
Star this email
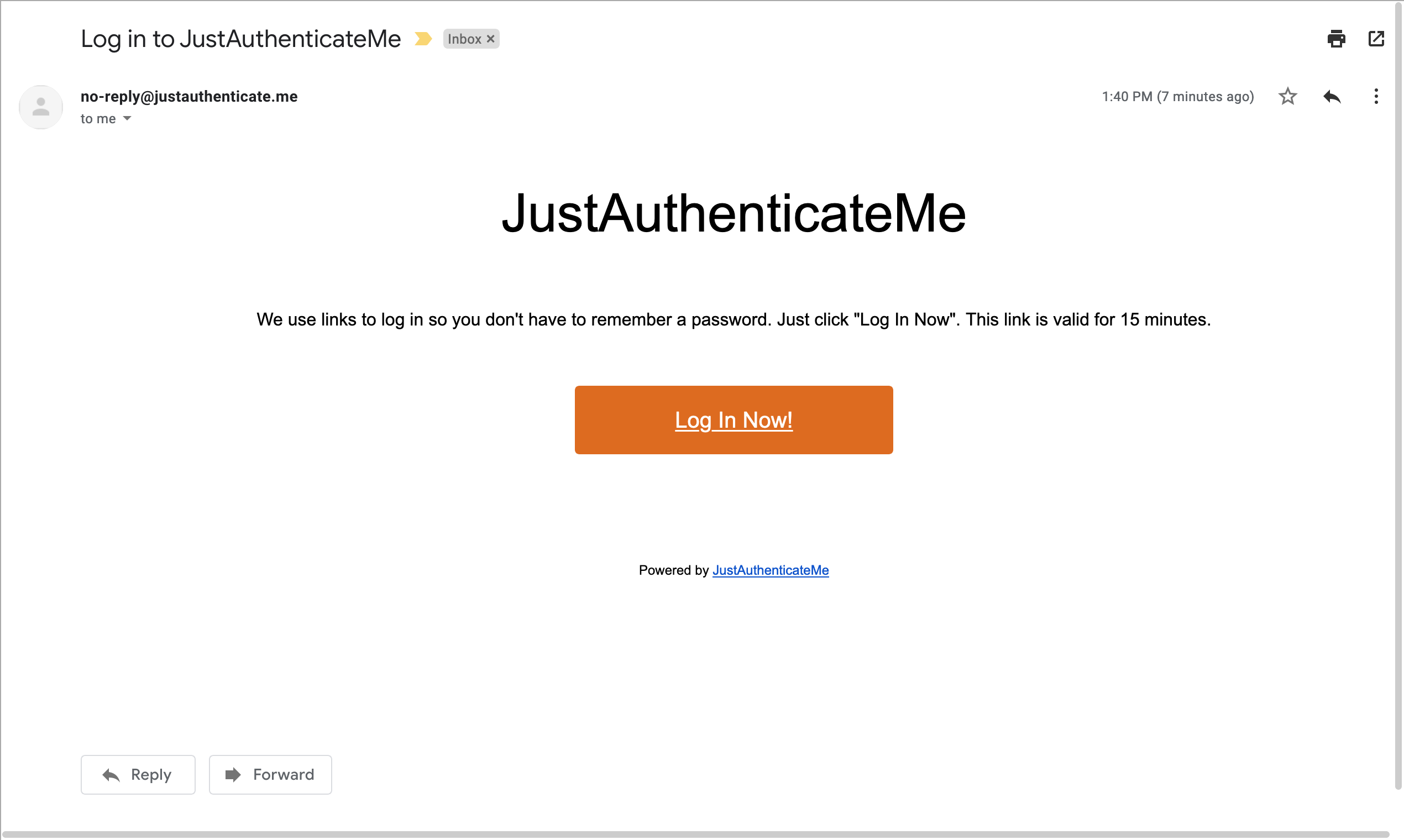(x=1287, y=97)
